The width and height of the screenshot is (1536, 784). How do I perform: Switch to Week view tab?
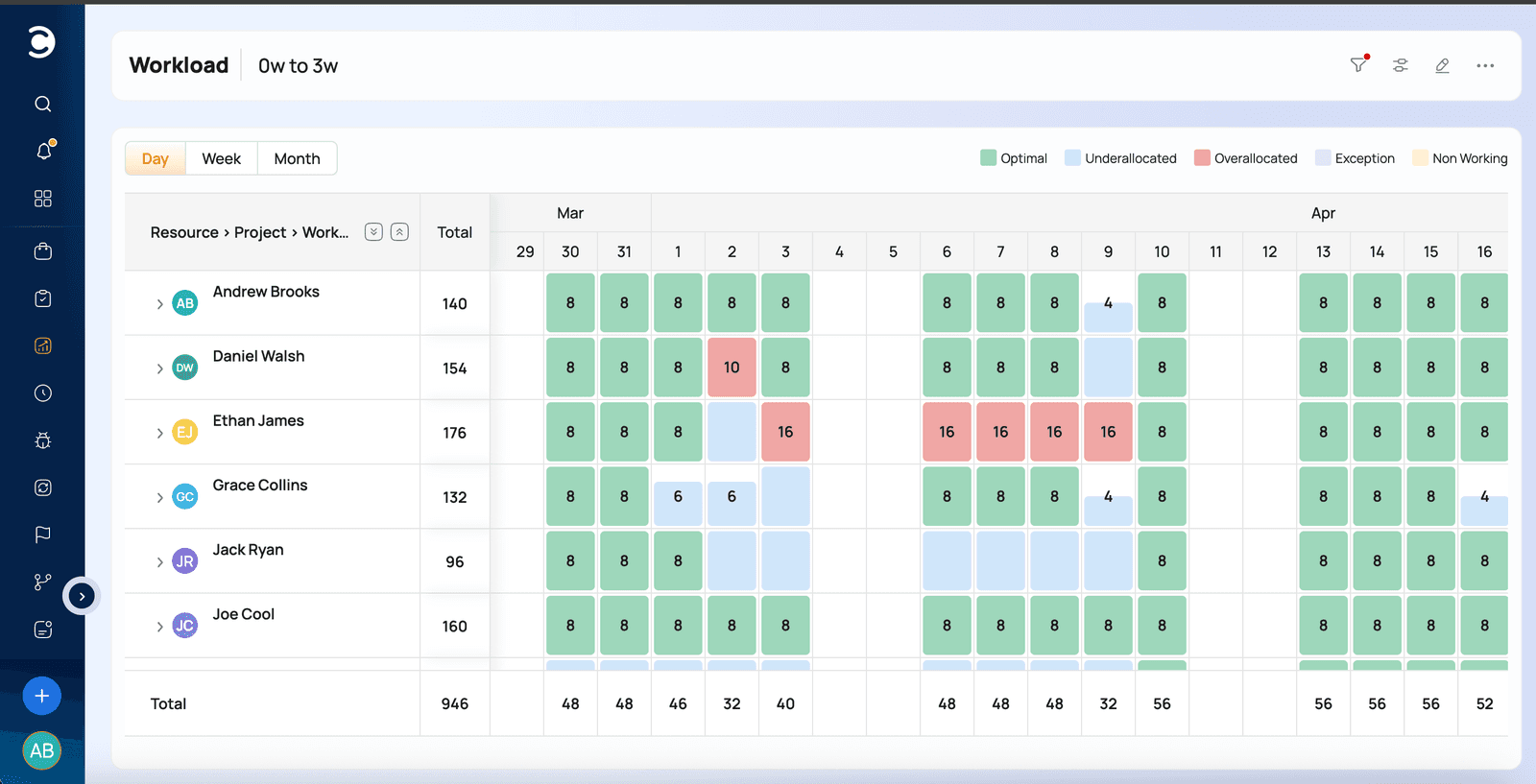(x=221, y=158)
